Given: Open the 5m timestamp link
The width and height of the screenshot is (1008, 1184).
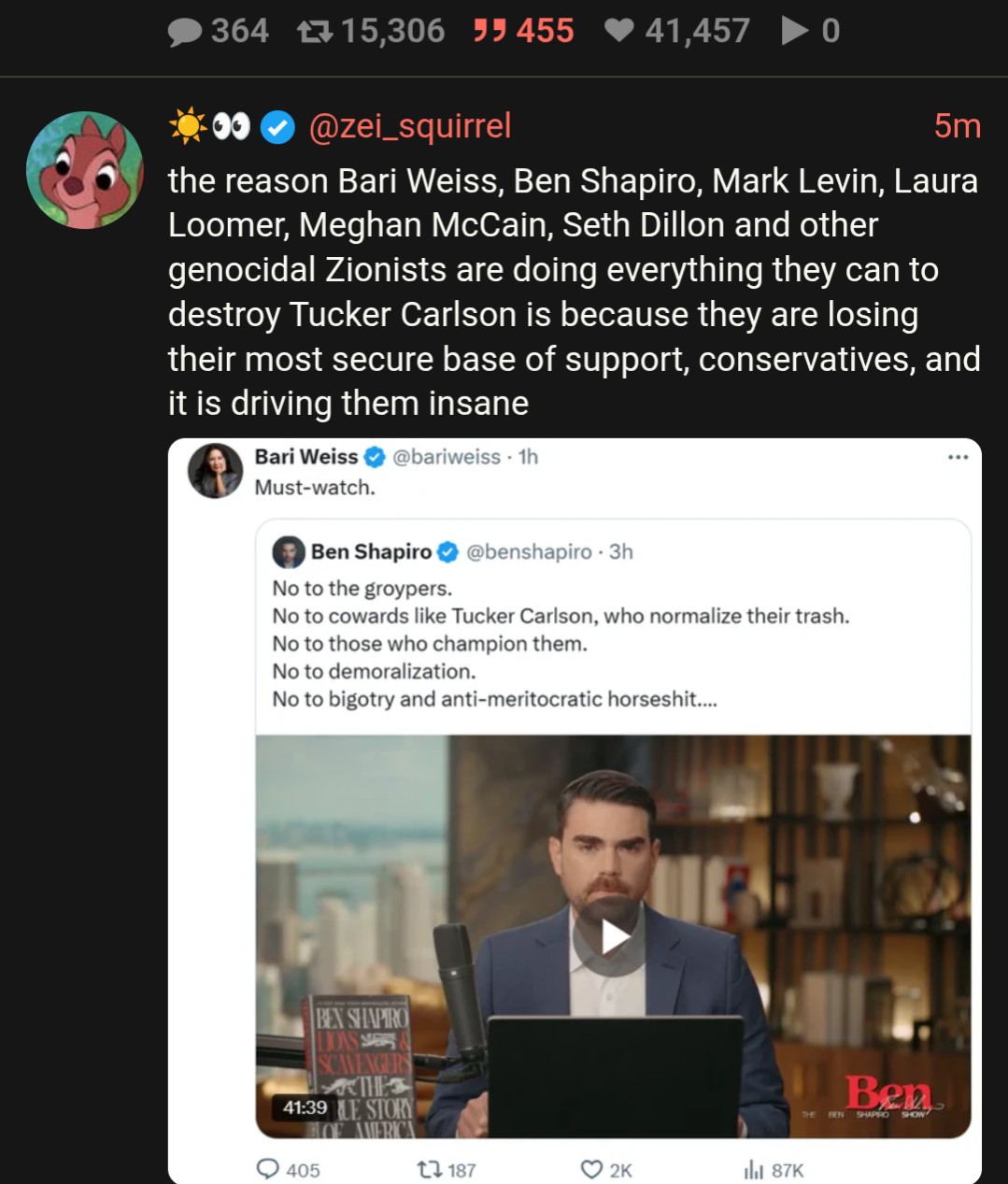Looking at the screenshot, I should pyautogui.click(x=957, y=125).
